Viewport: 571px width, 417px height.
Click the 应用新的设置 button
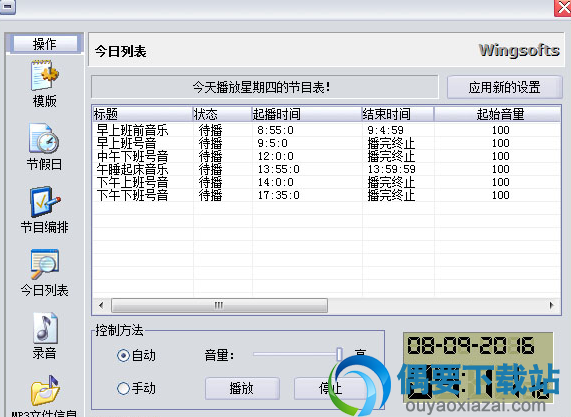[504, 87]
